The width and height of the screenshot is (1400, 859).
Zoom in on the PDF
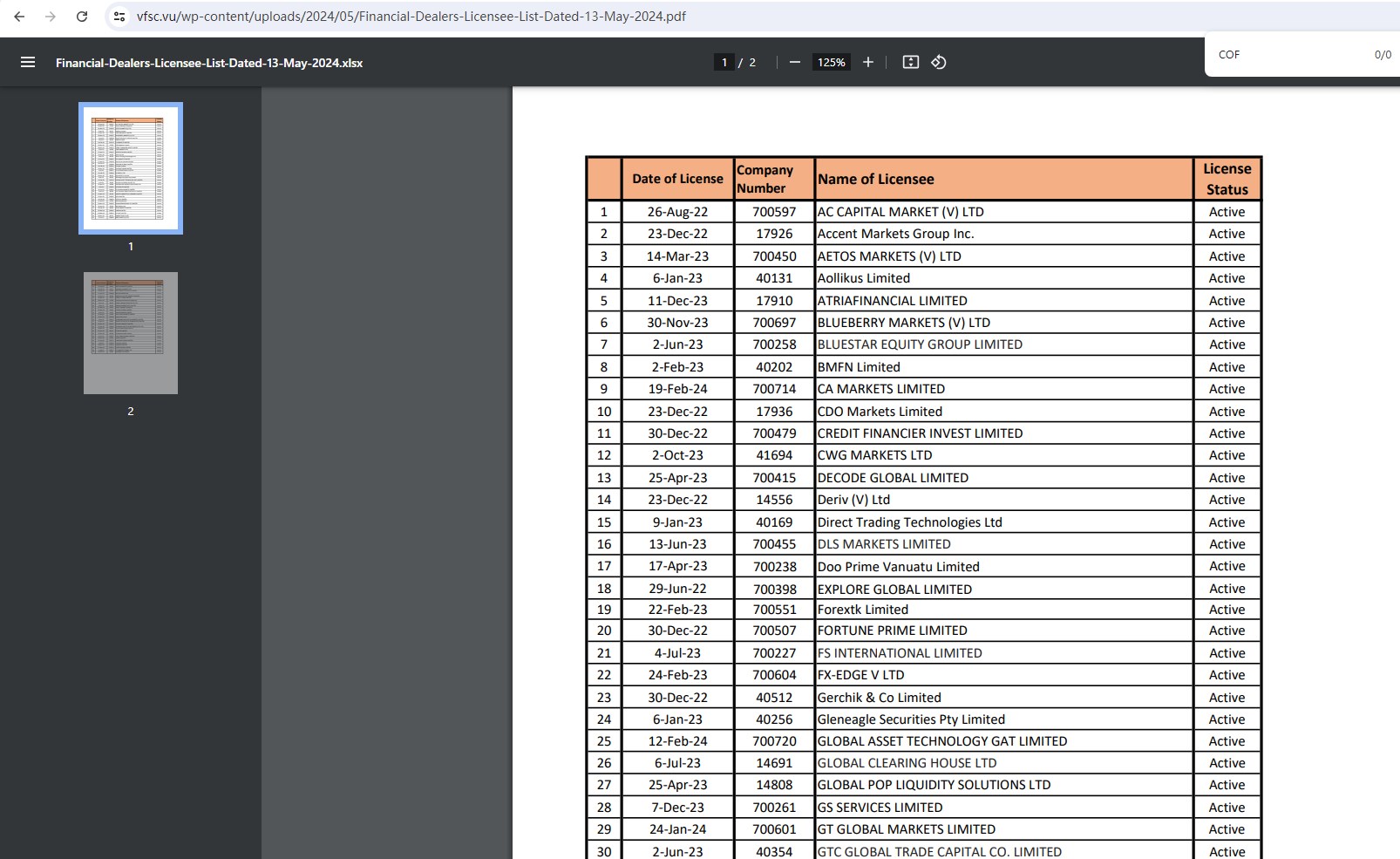pos(868,62)
